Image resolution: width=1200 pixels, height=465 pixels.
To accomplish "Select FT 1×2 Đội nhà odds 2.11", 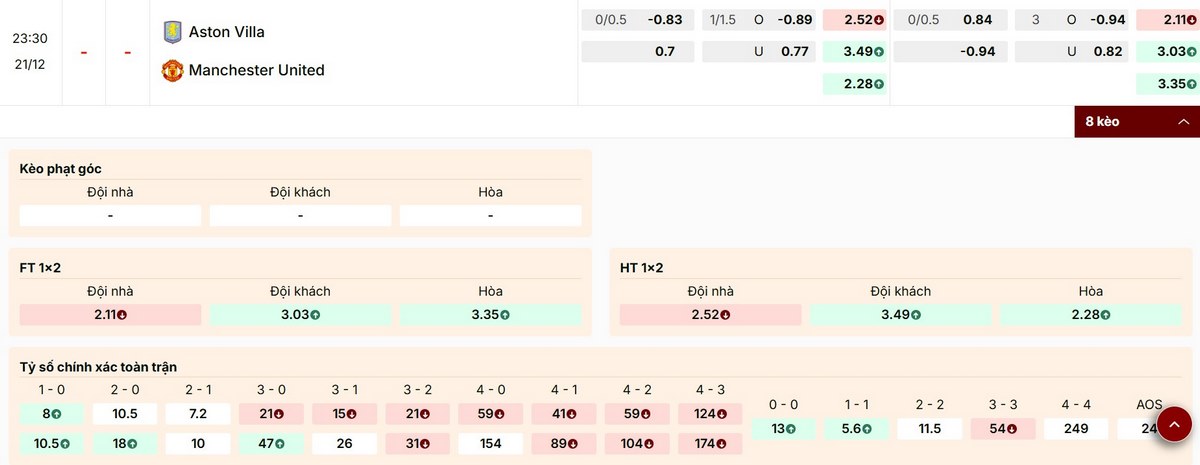I will pos(110,315).
